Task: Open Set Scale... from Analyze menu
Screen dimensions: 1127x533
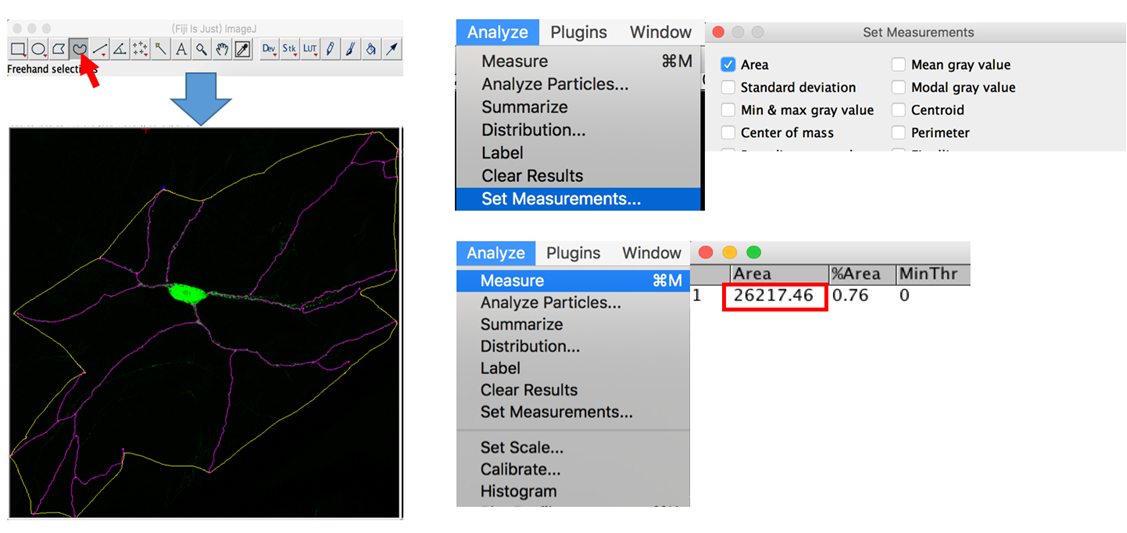Action: pyautogui.click(x=521, y=447)
